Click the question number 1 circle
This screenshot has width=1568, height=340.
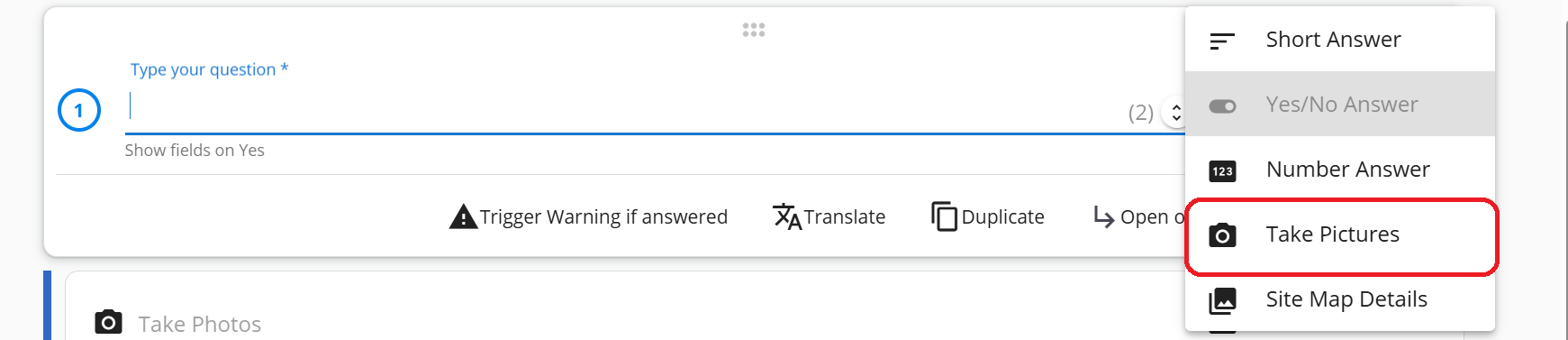[79, 110]
